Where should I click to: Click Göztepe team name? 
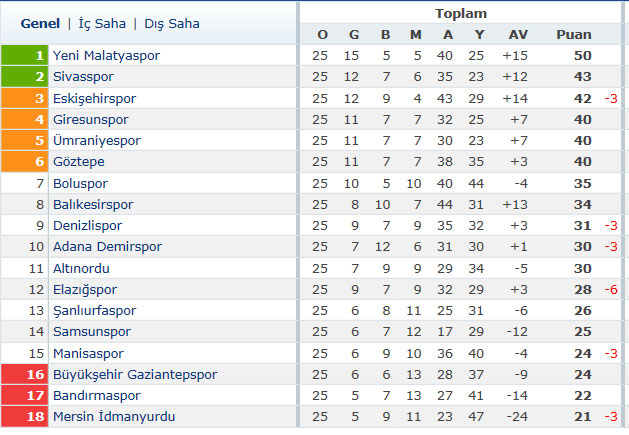(x=79, y=162)
